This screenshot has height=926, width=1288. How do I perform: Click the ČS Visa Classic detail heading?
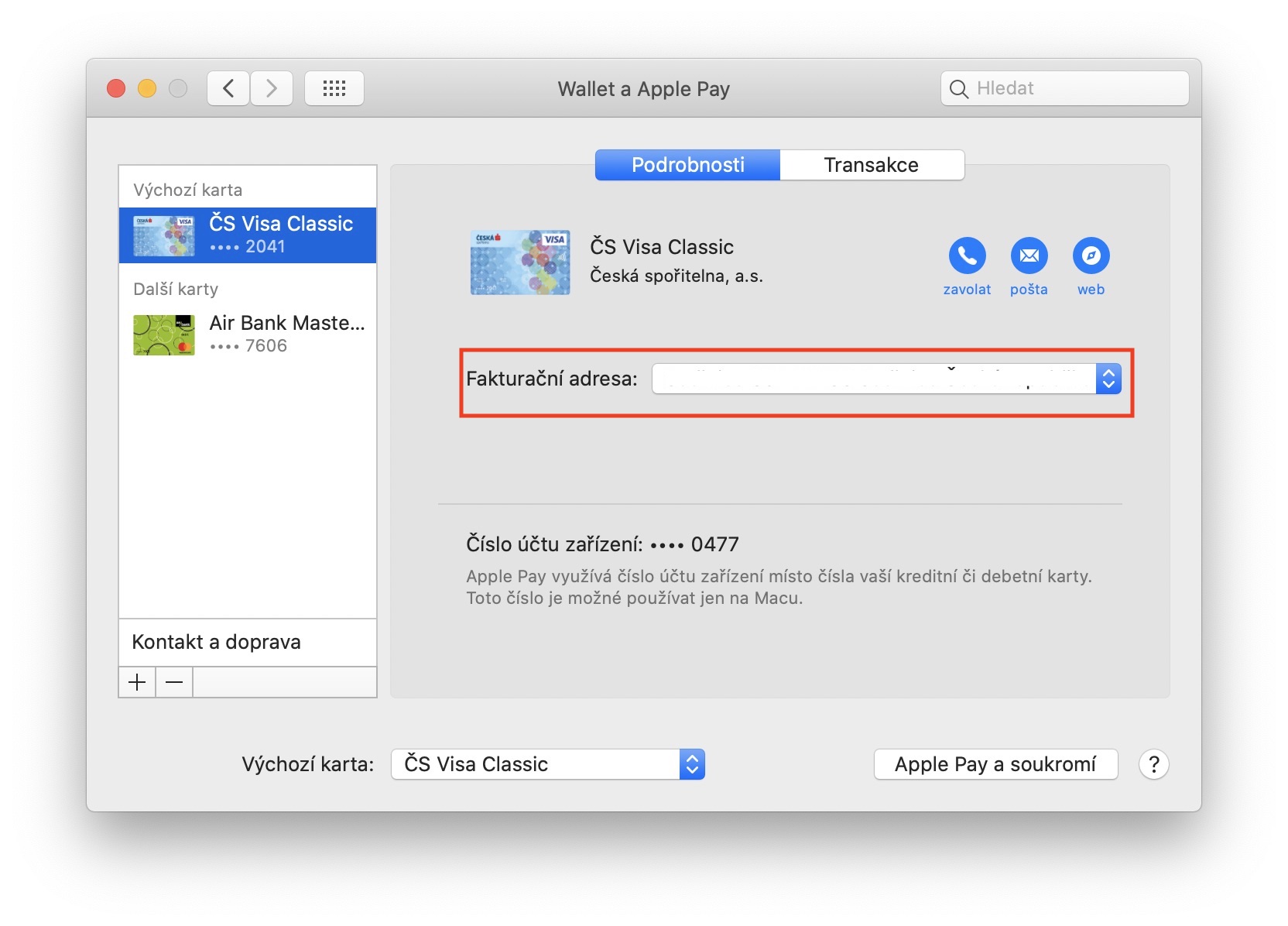[x=662, y=247]
